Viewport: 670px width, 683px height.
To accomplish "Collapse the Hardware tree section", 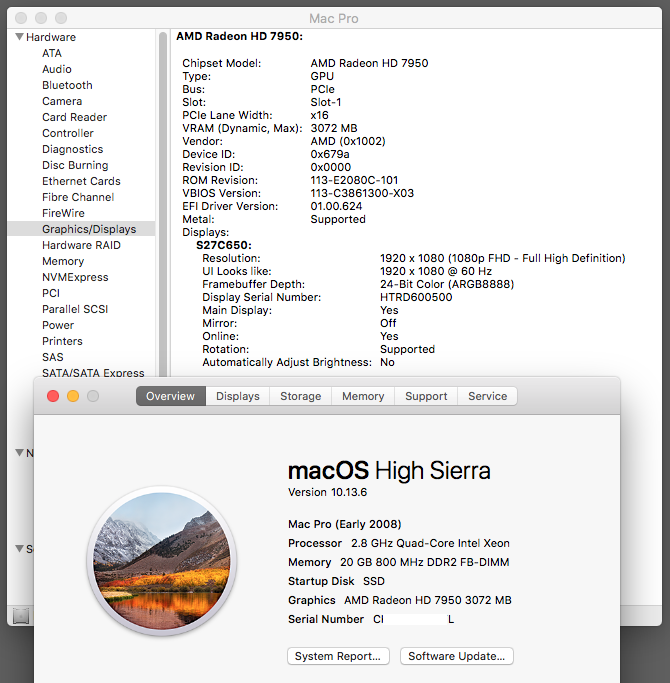I will pyautogui.click(x=20, y=37).
